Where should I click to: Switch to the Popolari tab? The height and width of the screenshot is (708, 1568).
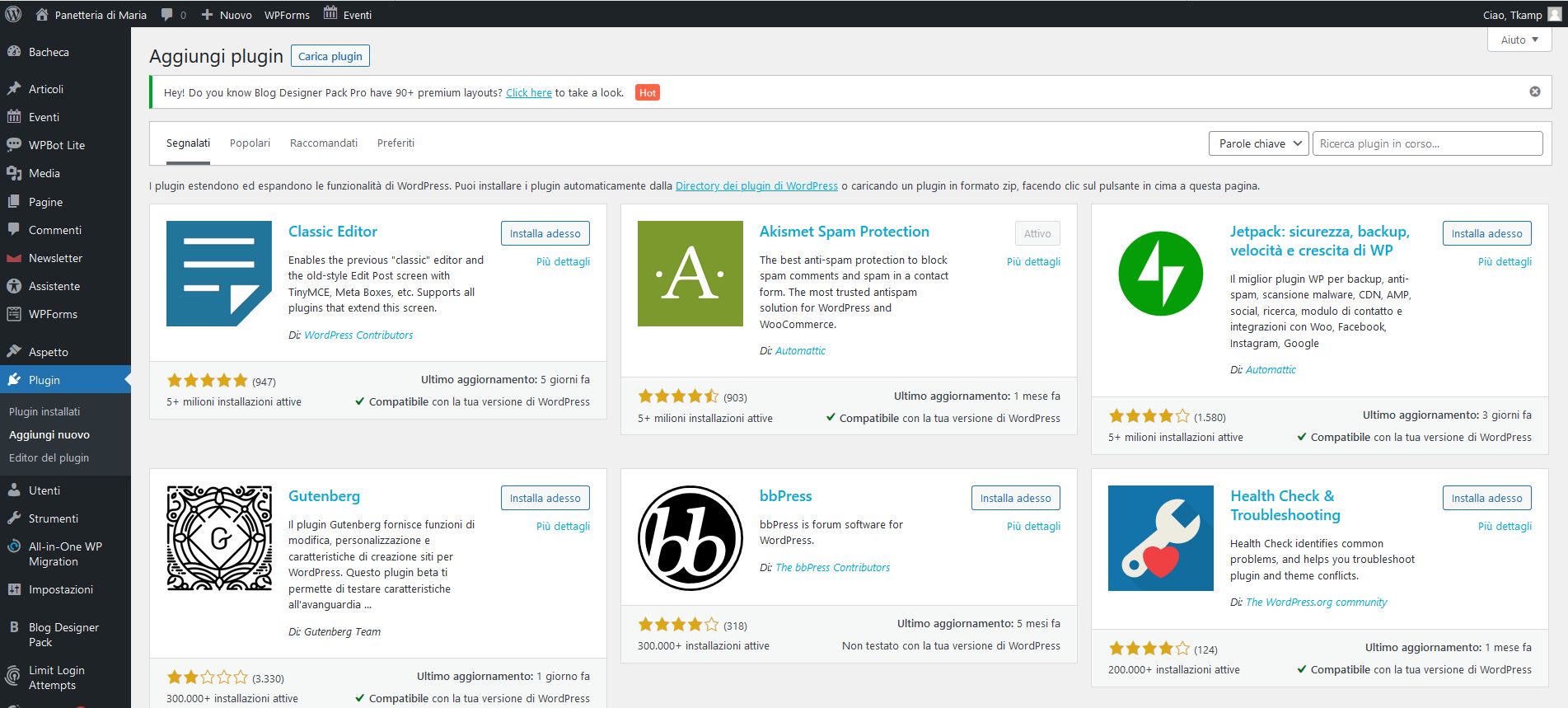tap(250, 143)
